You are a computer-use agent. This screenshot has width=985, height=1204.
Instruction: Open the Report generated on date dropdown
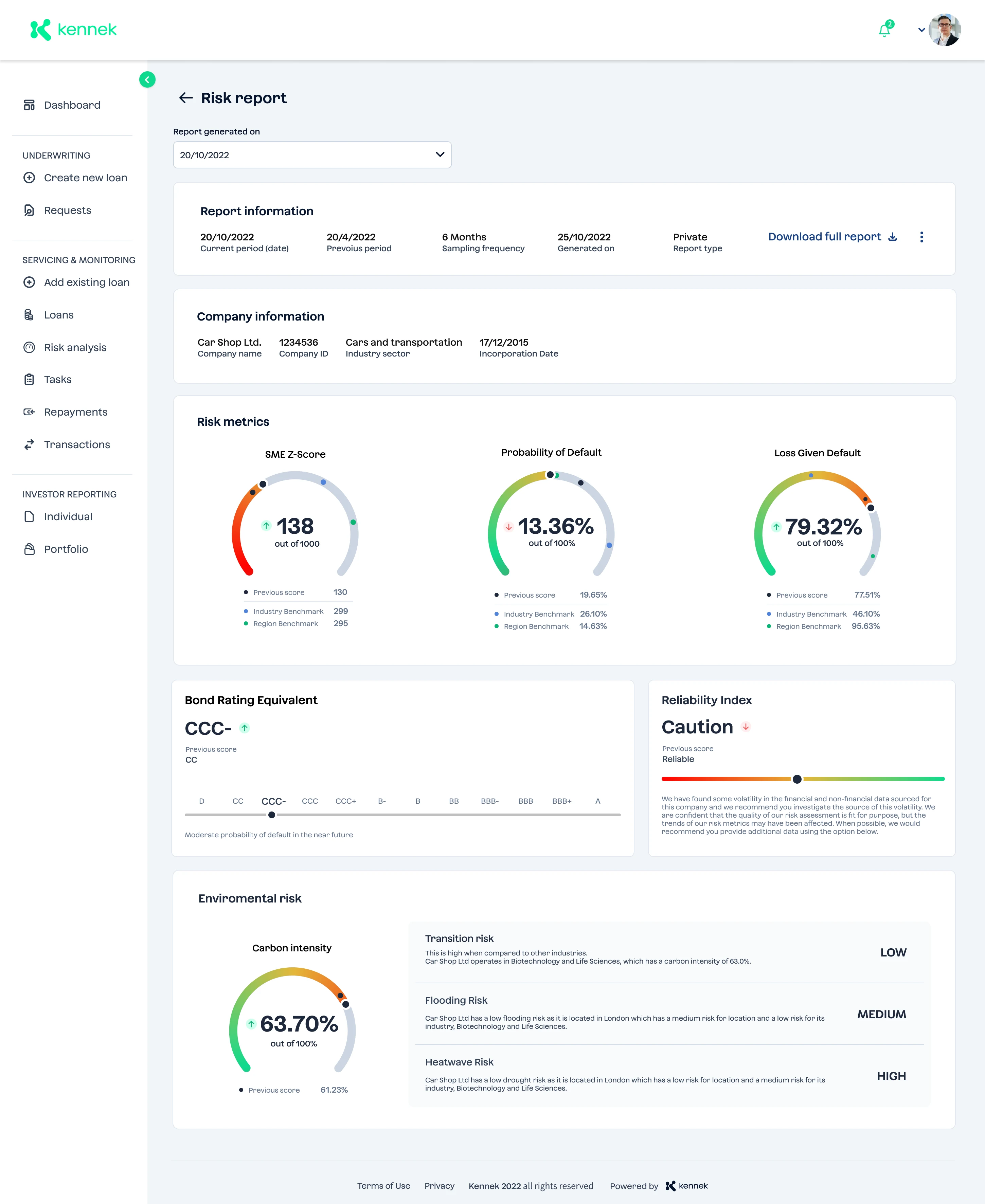coord(312,155)
